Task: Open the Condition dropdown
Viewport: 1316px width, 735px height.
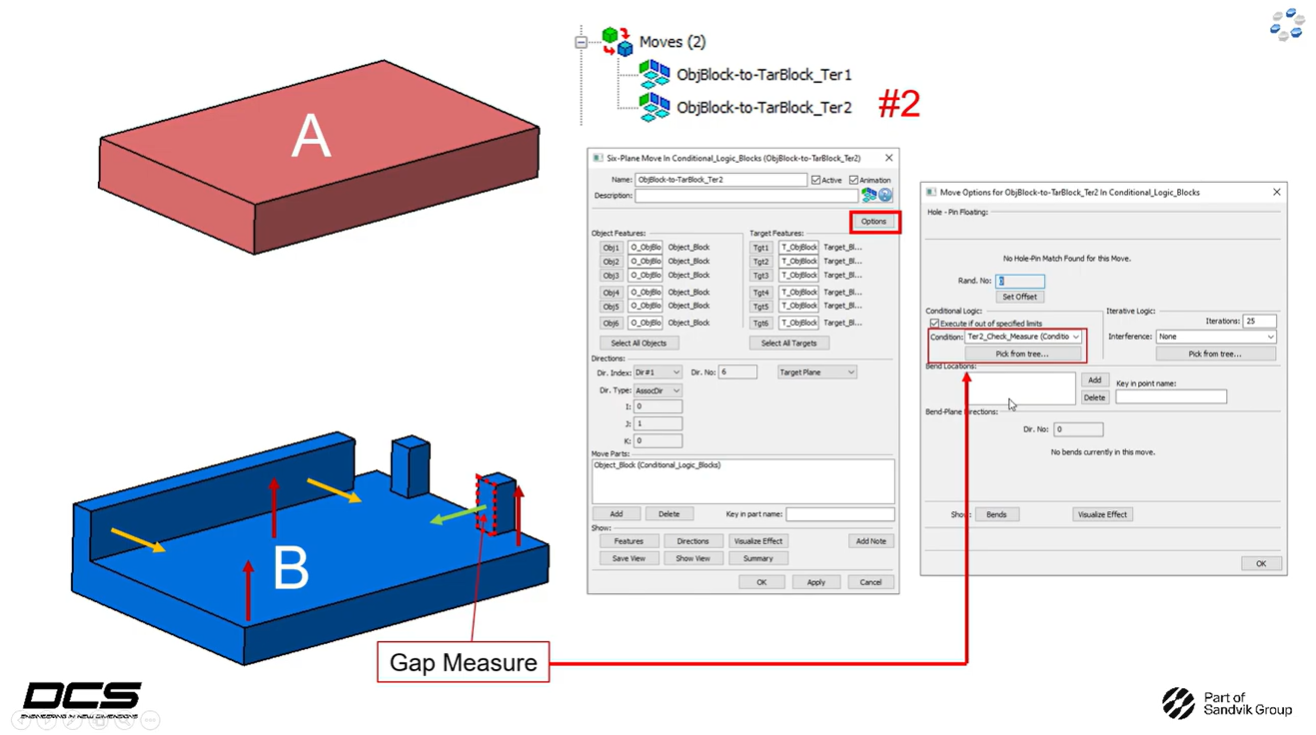Action: click(x=1075, y=337)
